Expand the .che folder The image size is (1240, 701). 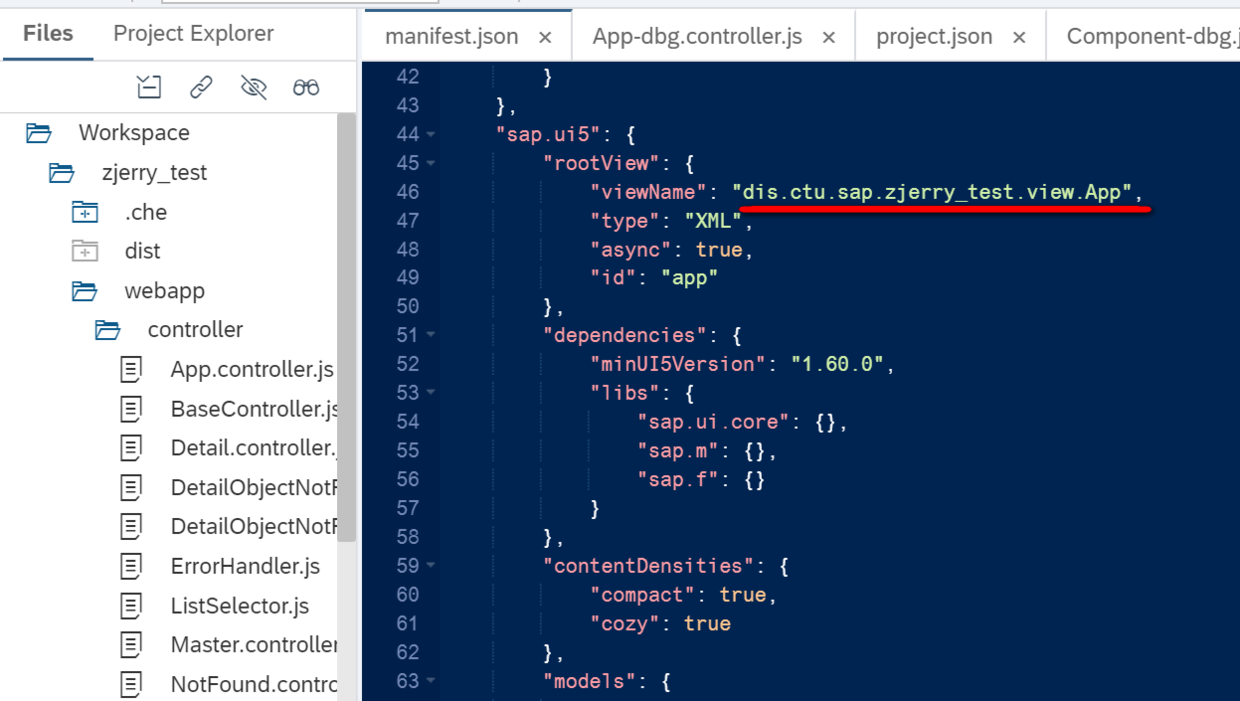[x=85, y=212]
